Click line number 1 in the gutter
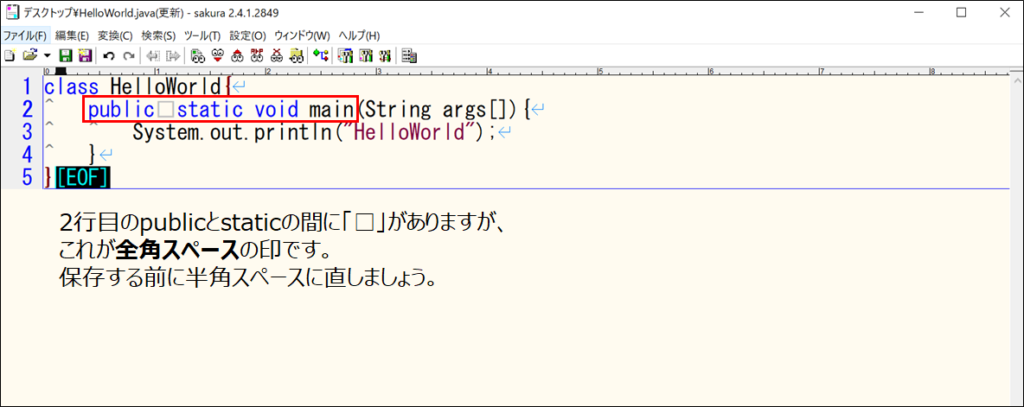 [x=26, y=86]
